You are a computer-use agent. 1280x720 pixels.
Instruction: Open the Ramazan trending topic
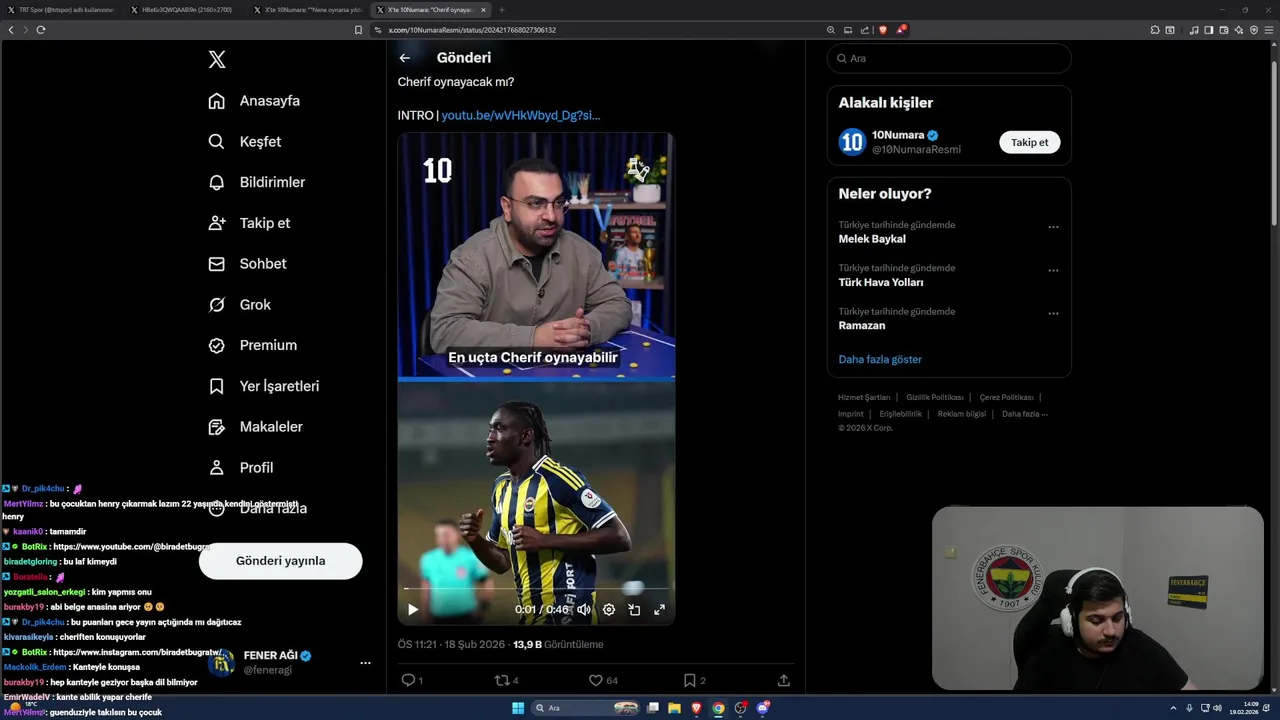point(861,325)
